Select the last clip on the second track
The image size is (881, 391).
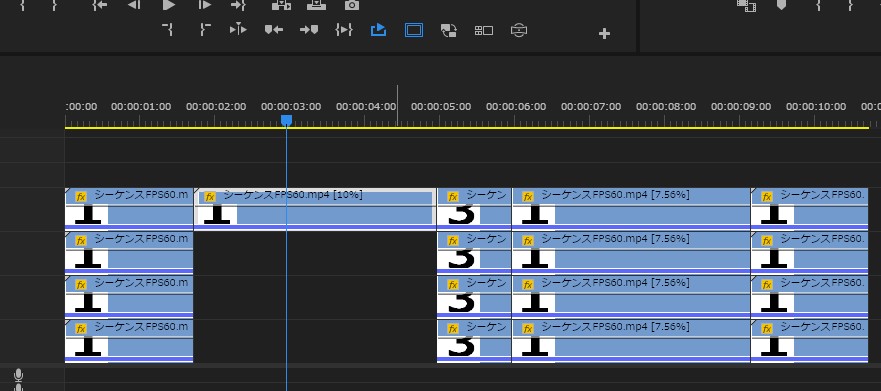coord(810,253)
